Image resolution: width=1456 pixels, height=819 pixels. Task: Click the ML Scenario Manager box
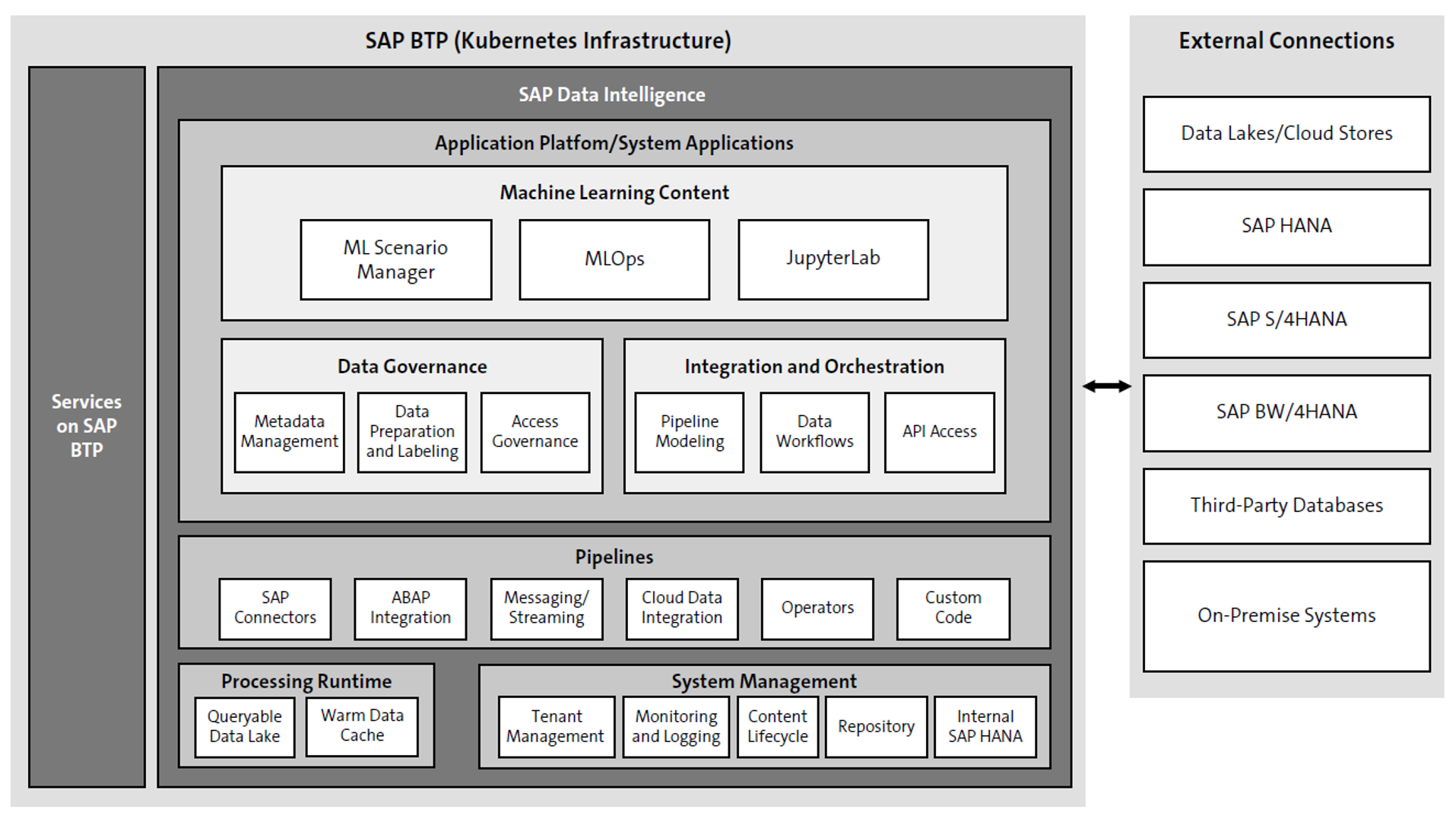[395, 259]
